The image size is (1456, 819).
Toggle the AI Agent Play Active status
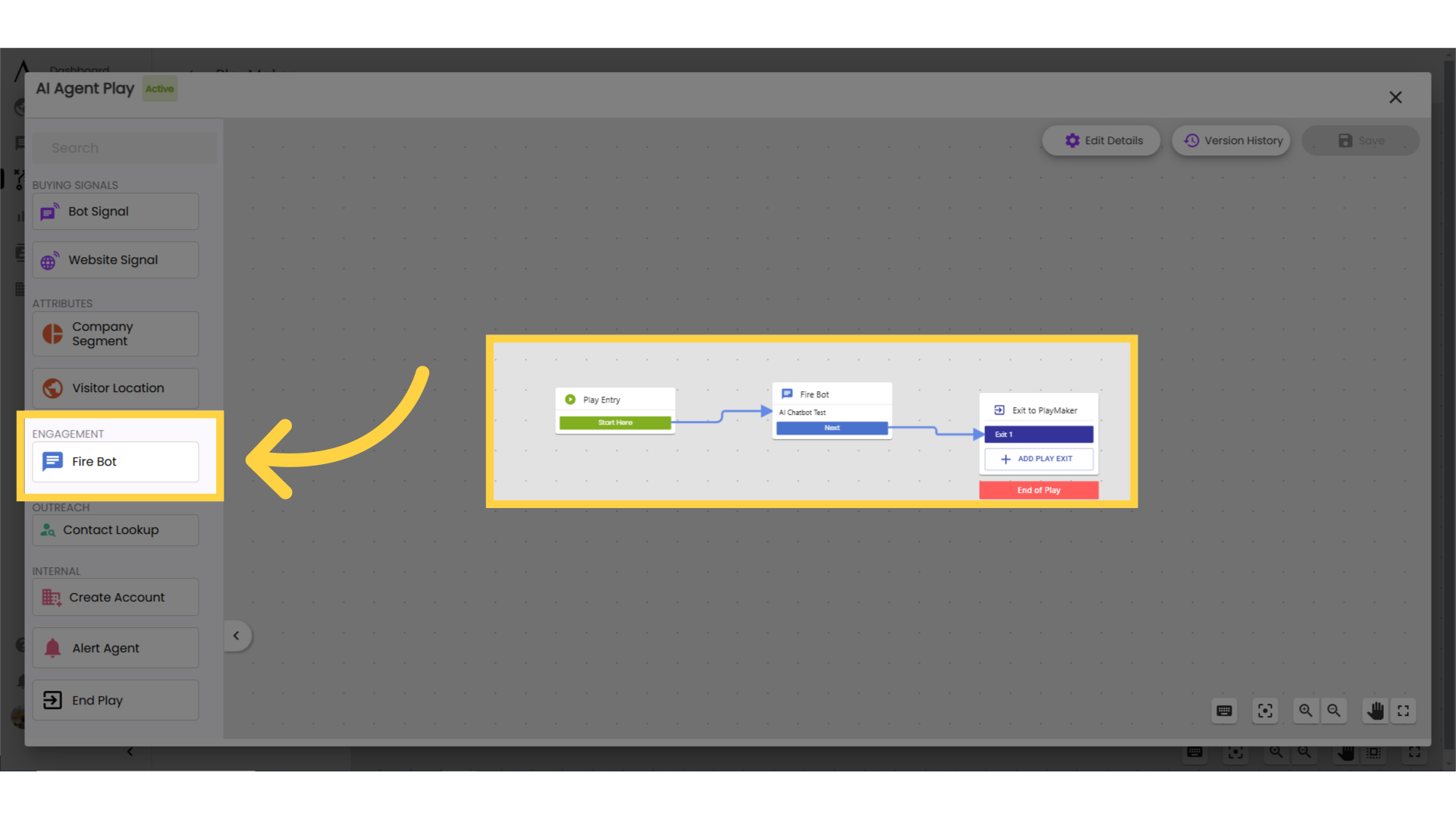click(x=159, y=89)
